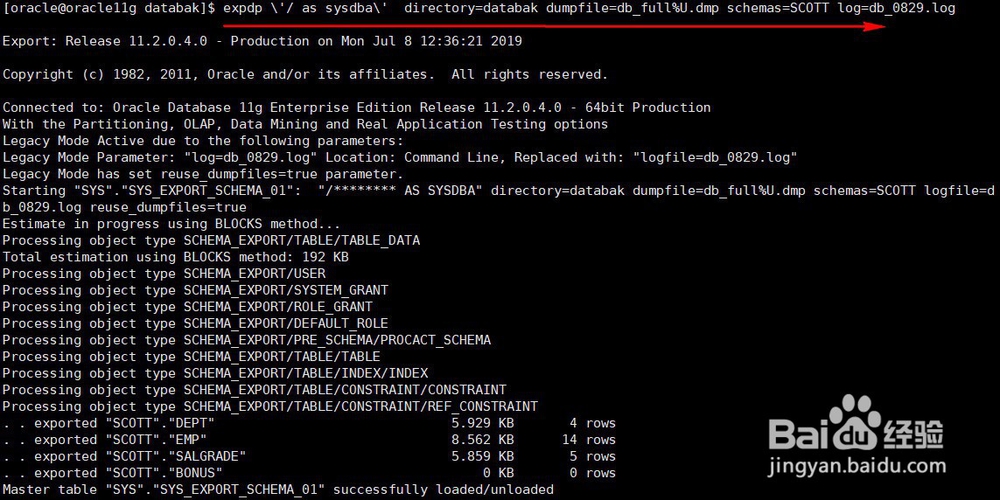Click the 'Starting "SYS"."SYS_EXPORT_SCHEMA_01"' line
The height and width of the screenshot is (500, 1000).
(x=499, y=191)
